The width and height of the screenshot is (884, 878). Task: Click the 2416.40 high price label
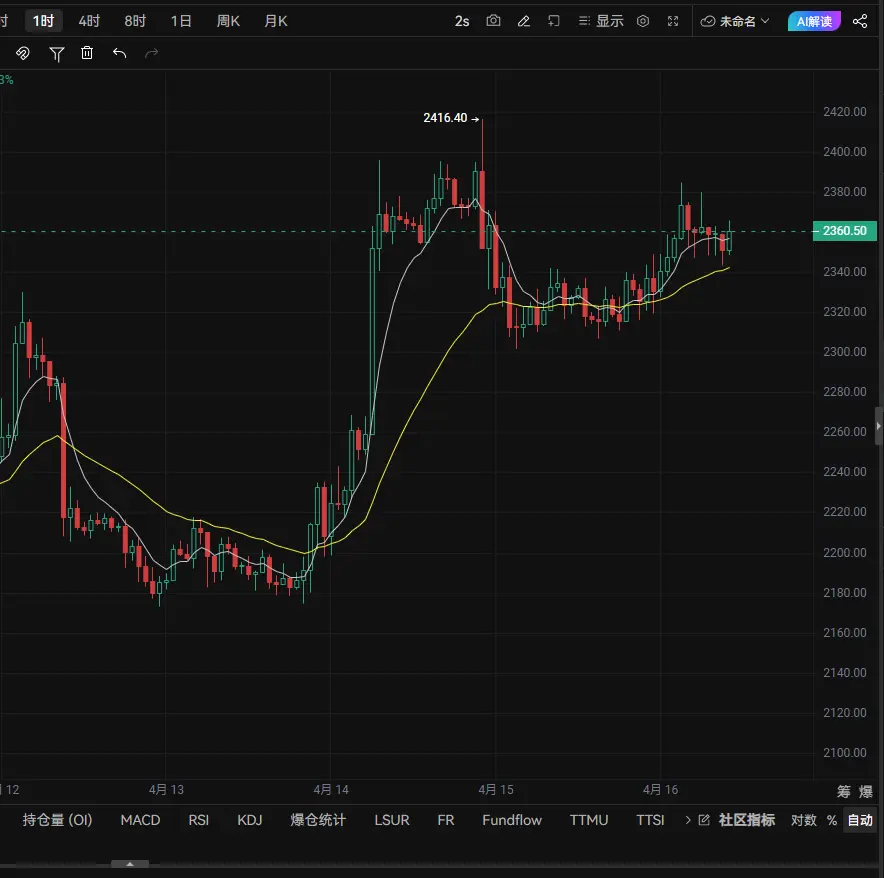pos(445,118)
